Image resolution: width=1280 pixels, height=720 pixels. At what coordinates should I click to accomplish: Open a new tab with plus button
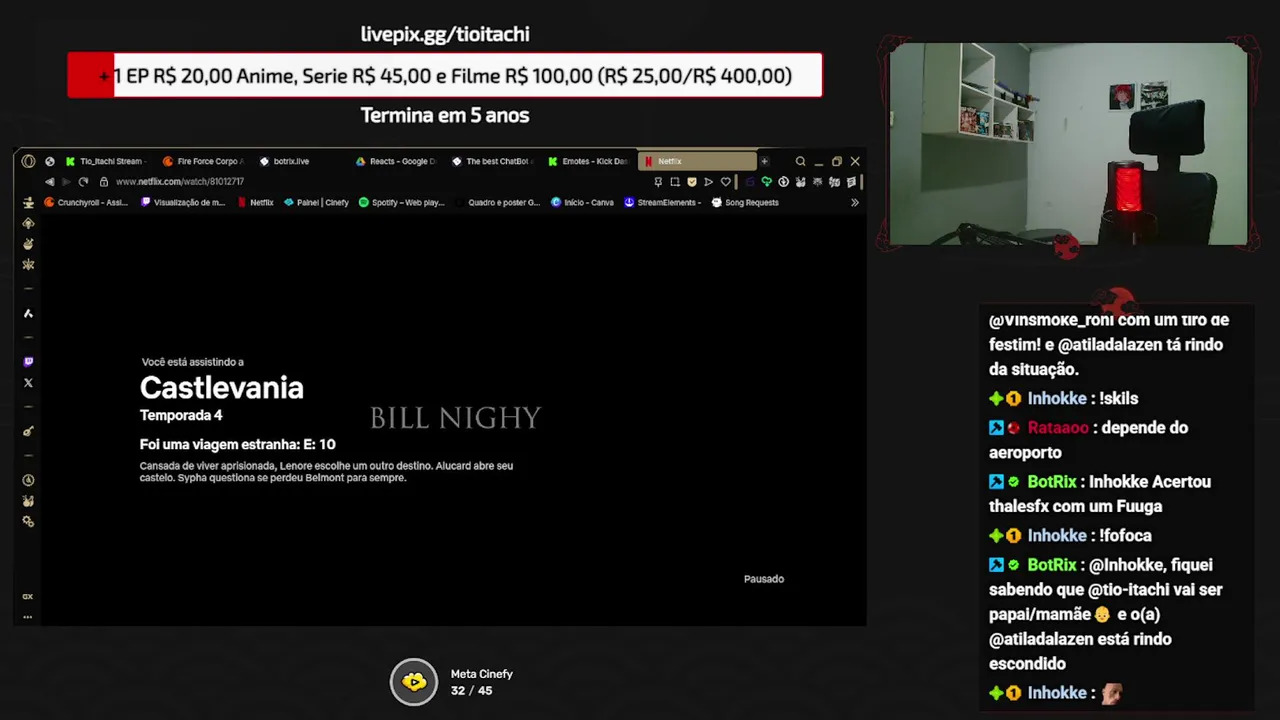point(764,161)
